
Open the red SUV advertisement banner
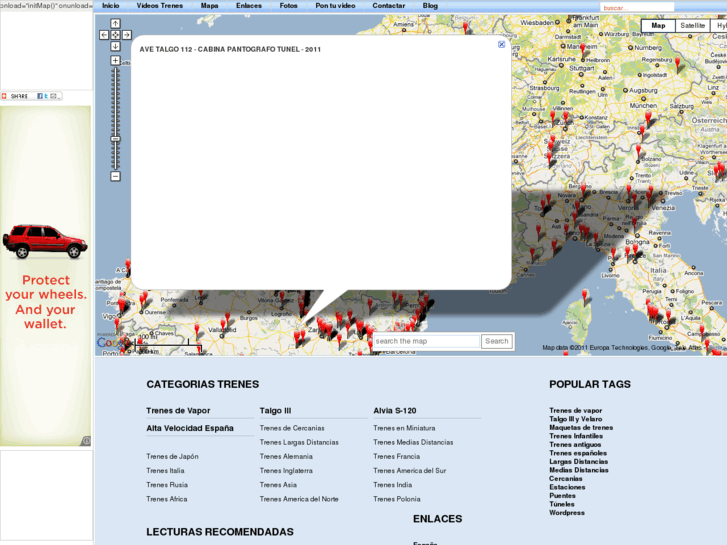[x=45, y=276]
